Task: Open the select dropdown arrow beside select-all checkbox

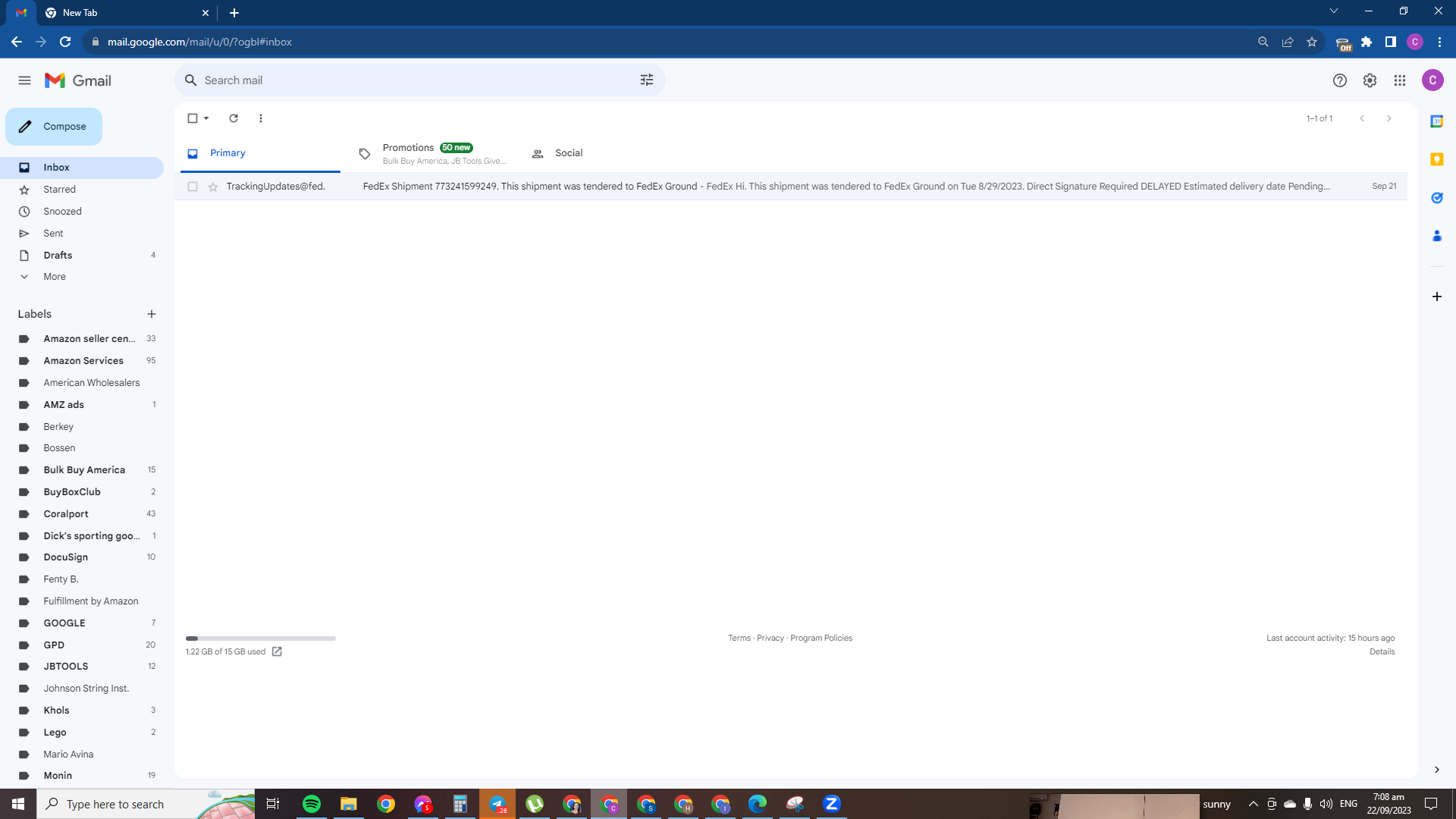Action: click(x=206, y=118)
